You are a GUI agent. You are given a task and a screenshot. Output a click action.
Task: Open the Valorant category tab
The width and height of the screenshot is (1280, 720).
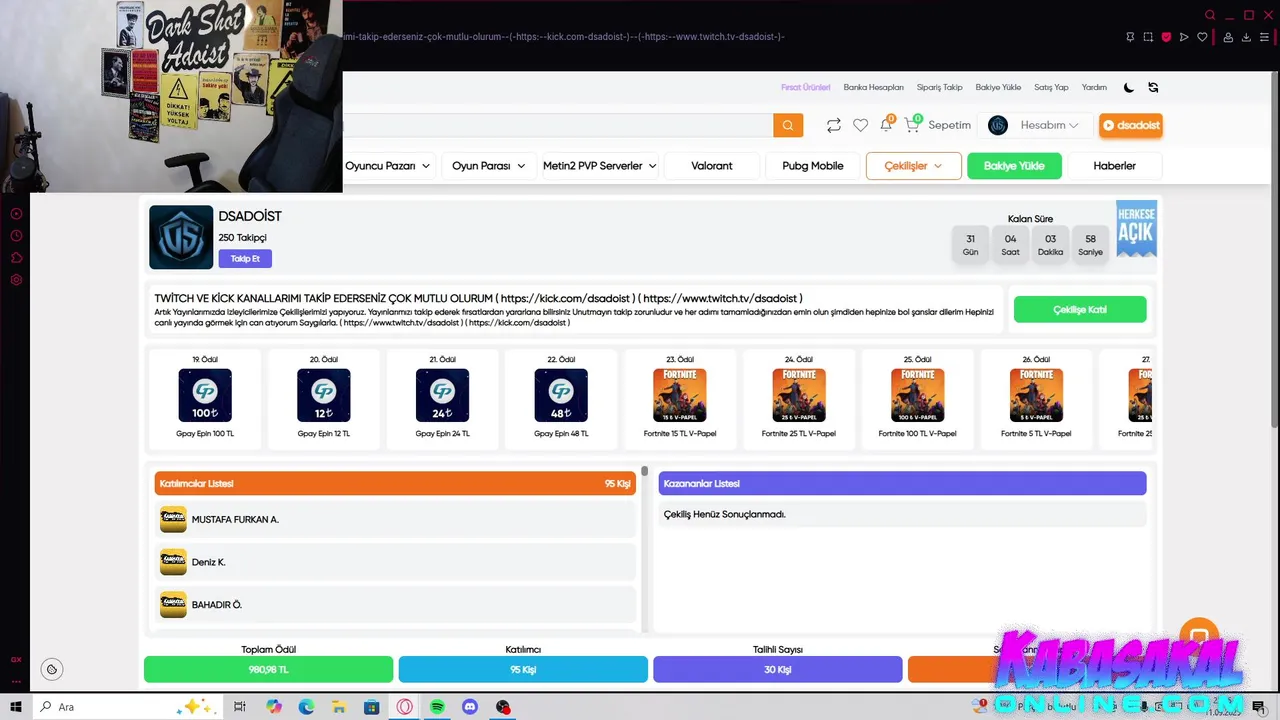(712, 166)
